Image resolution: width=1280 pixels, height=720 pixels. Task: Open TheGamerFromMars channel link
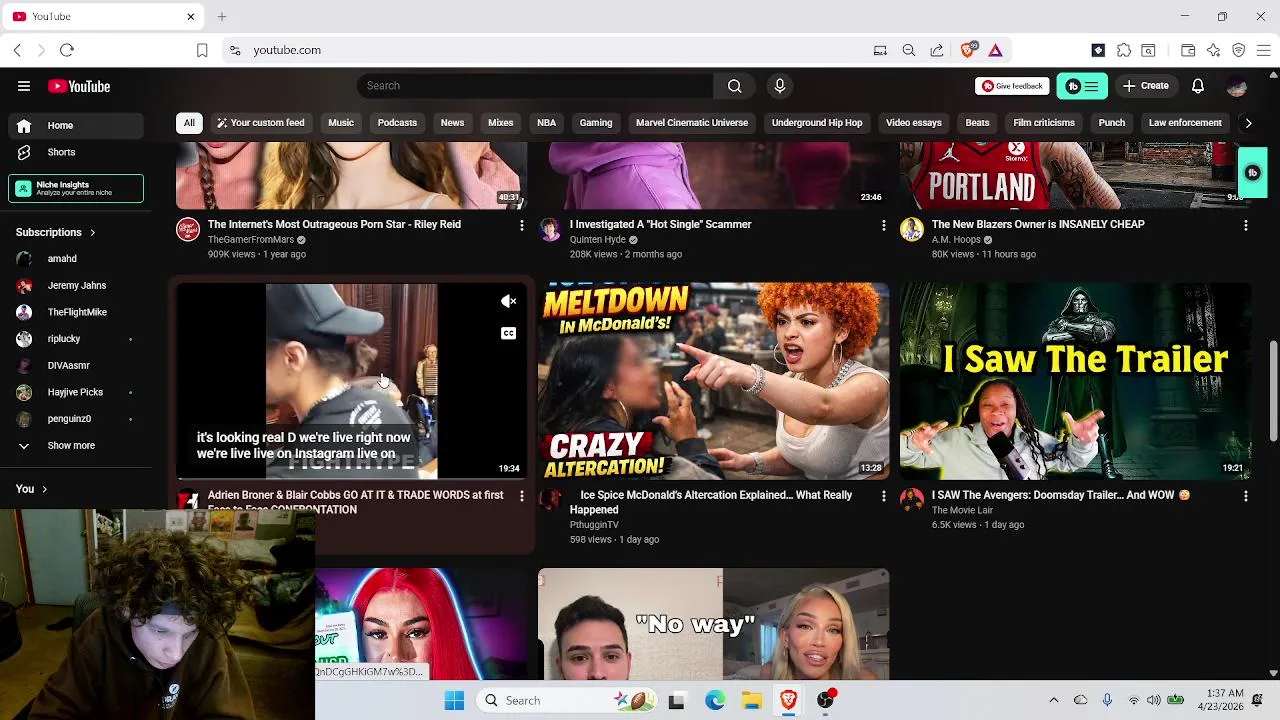coord(250,240)
